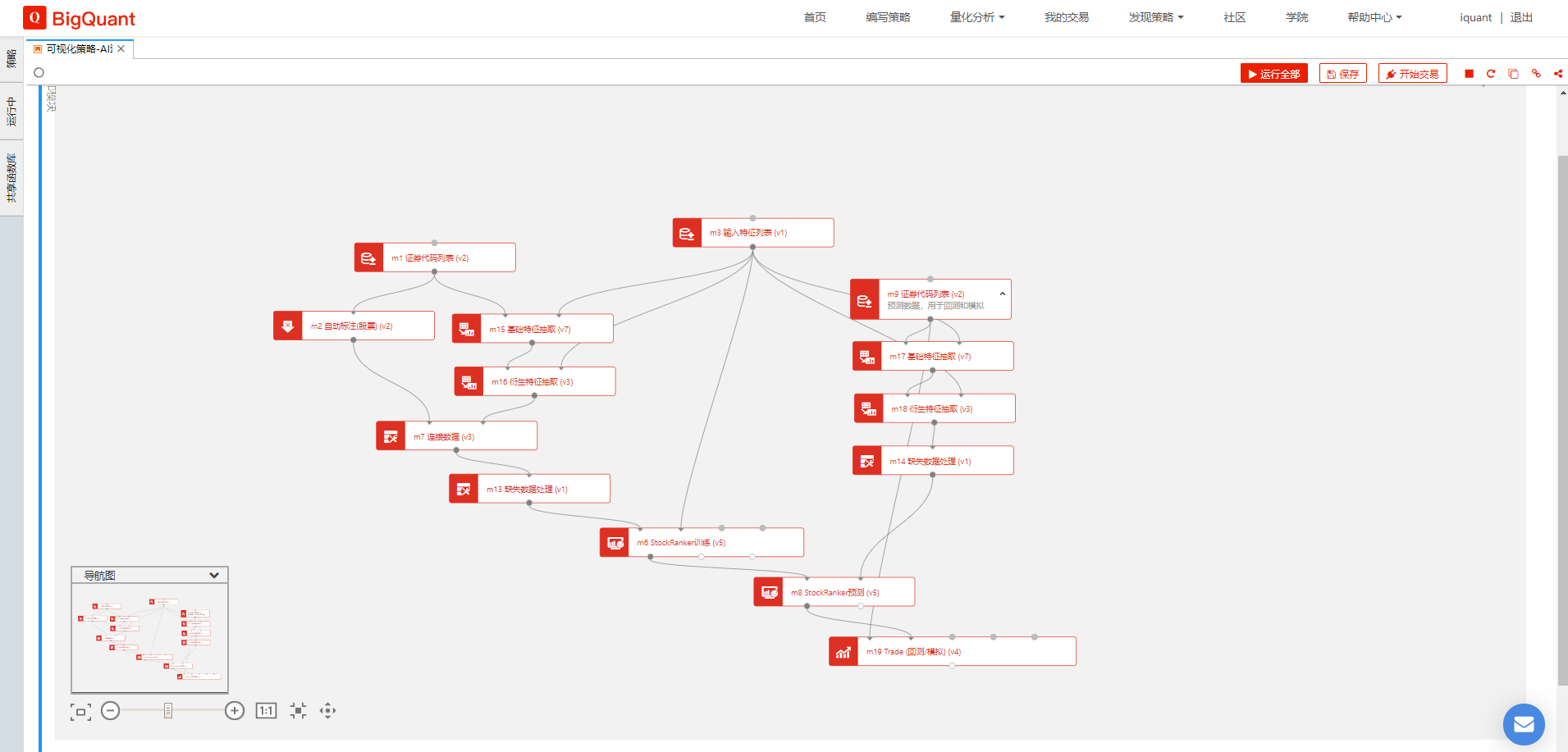Screen dimensions: 1568x752
Task: Click the pan move arrows icon
Action: (x=327, y=711)
